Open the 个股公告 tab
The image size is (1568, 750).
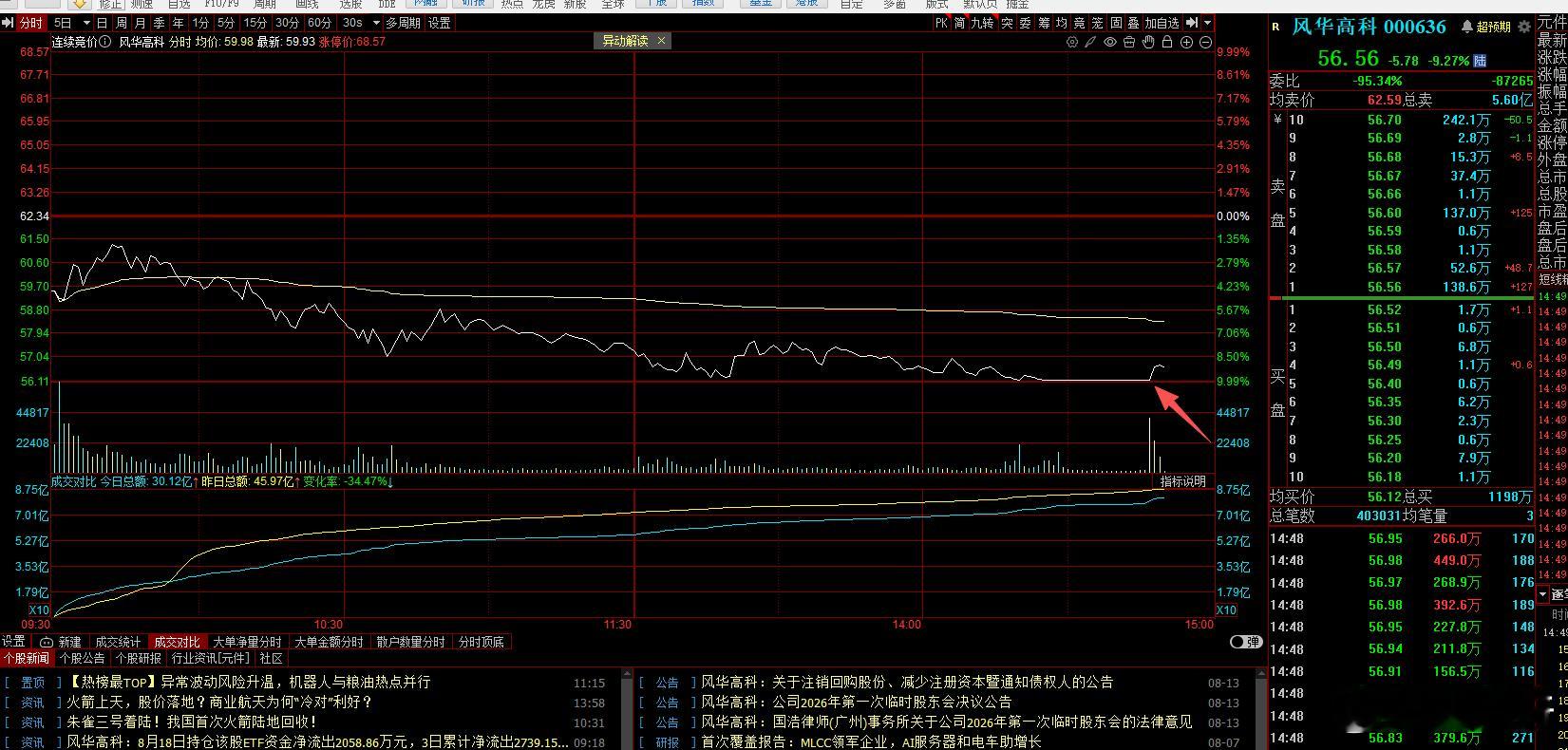tap(83, 658)
